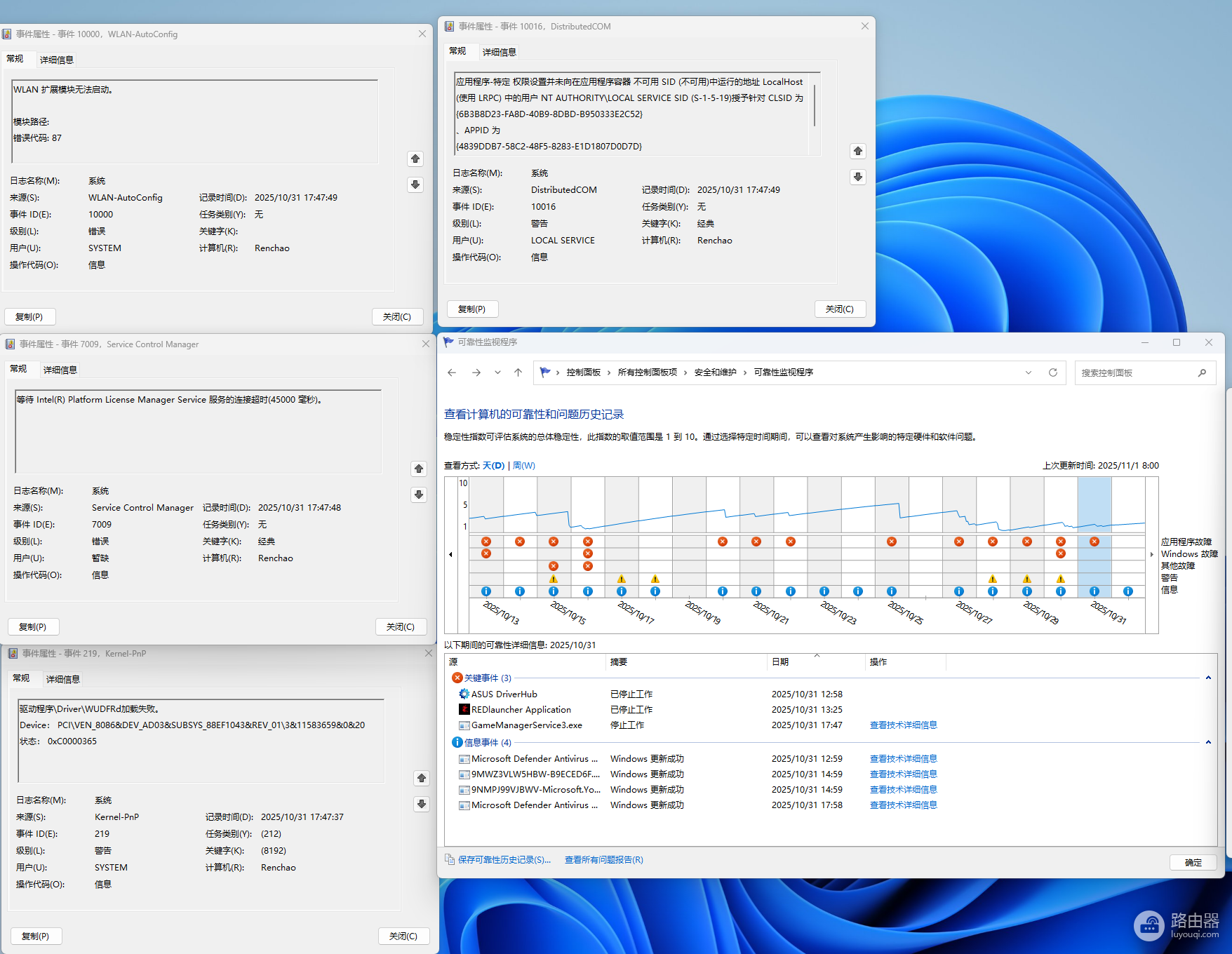
Task: Click the 安全和维护 breadcrumb
Action: pyautogui.click(x=716, y=372)
